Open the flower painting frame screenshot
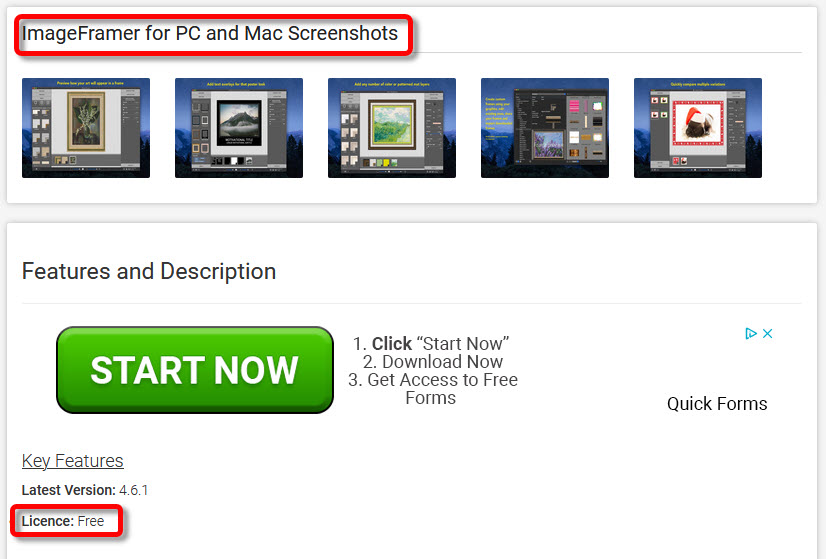Image resolution: width=826 pixels, height=559 pixels. click(86, 128)
